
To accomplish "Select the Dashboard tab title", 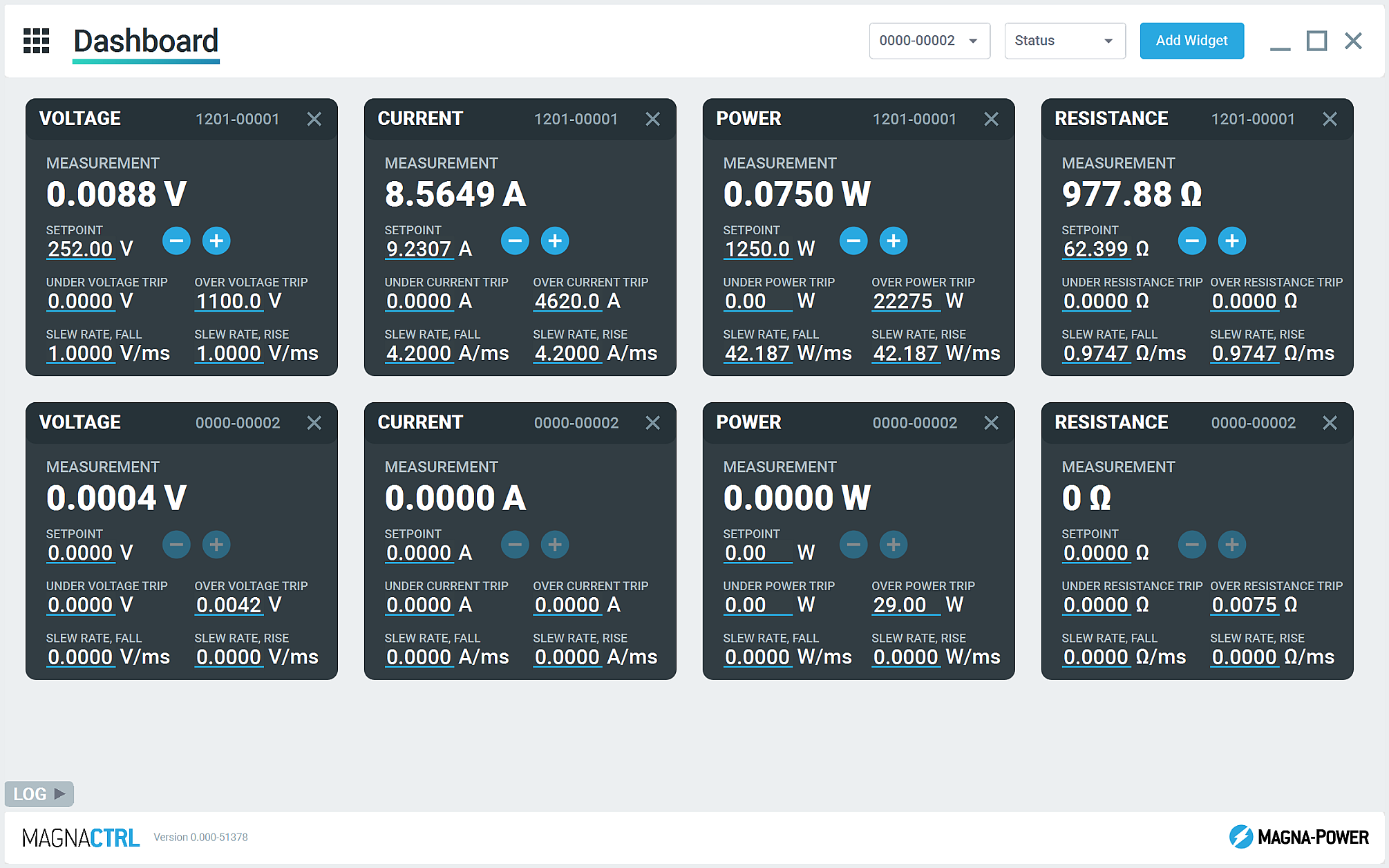I will point(146,41).
